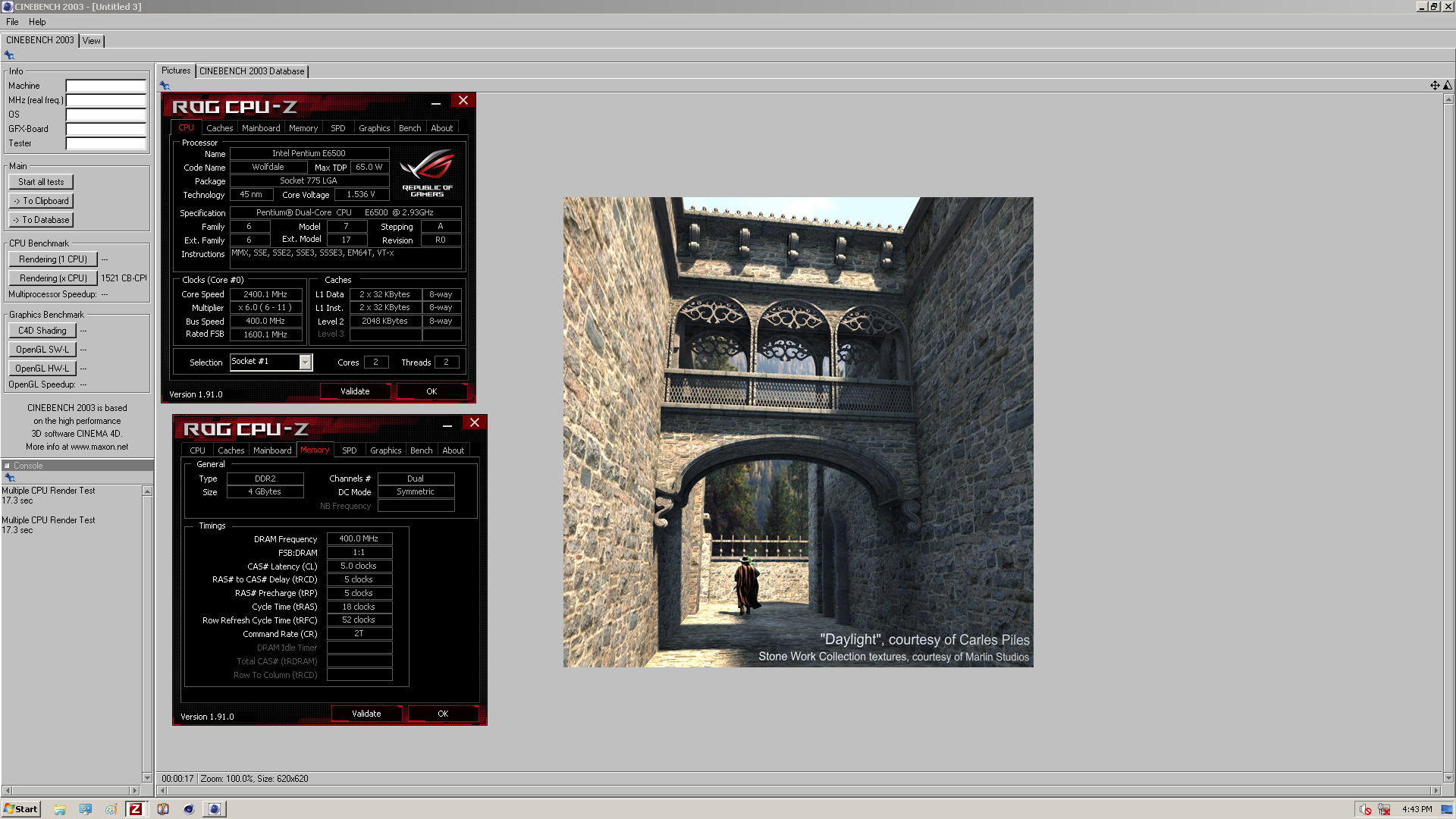Click the Console panel header icon
Viewport: 1456px width, 819px height.
click(7, 466)
